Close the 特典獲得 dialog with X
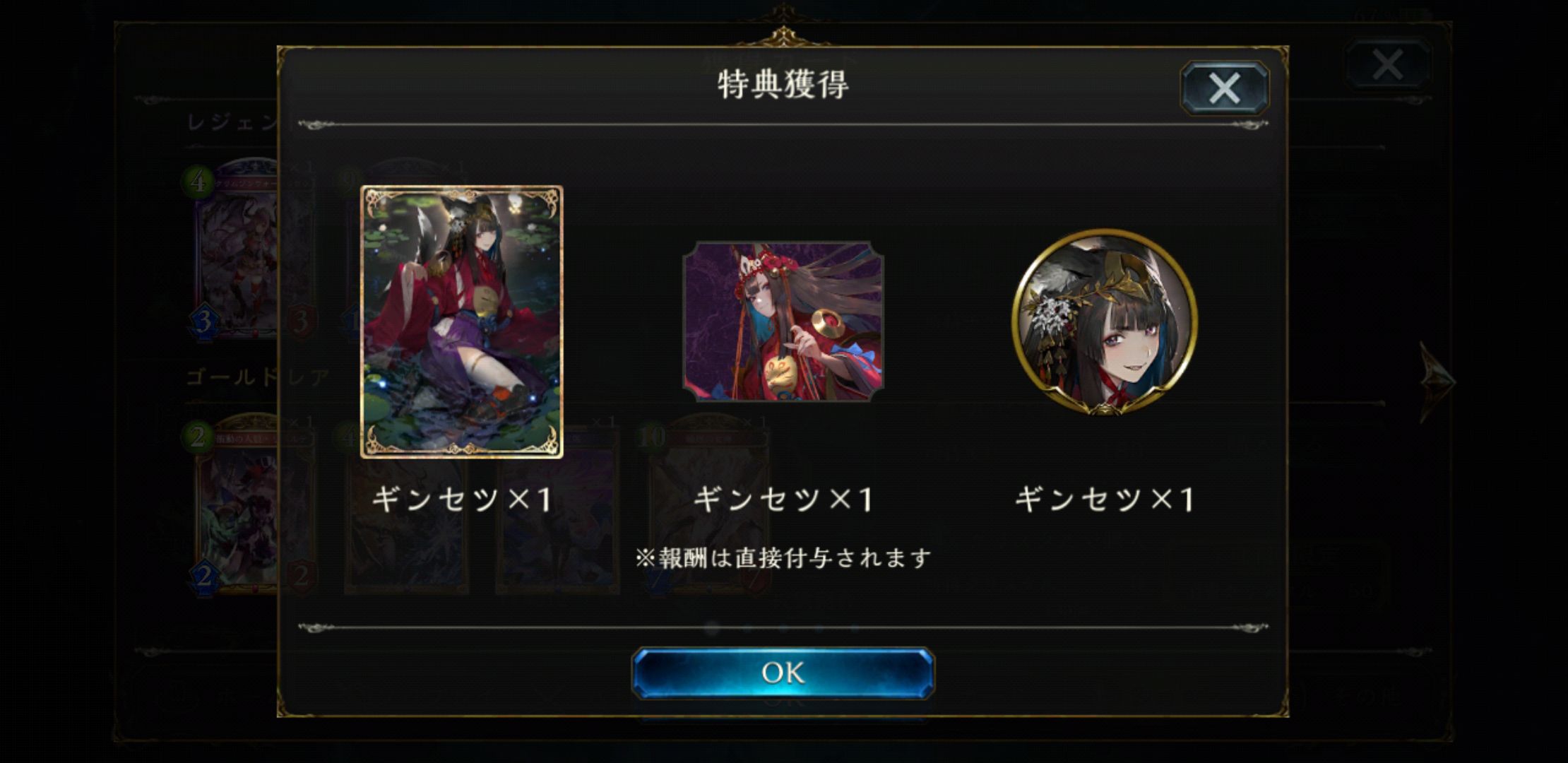Viewport: 1568px width, 763px height. pyautogui.click(x=1224, y=88)
